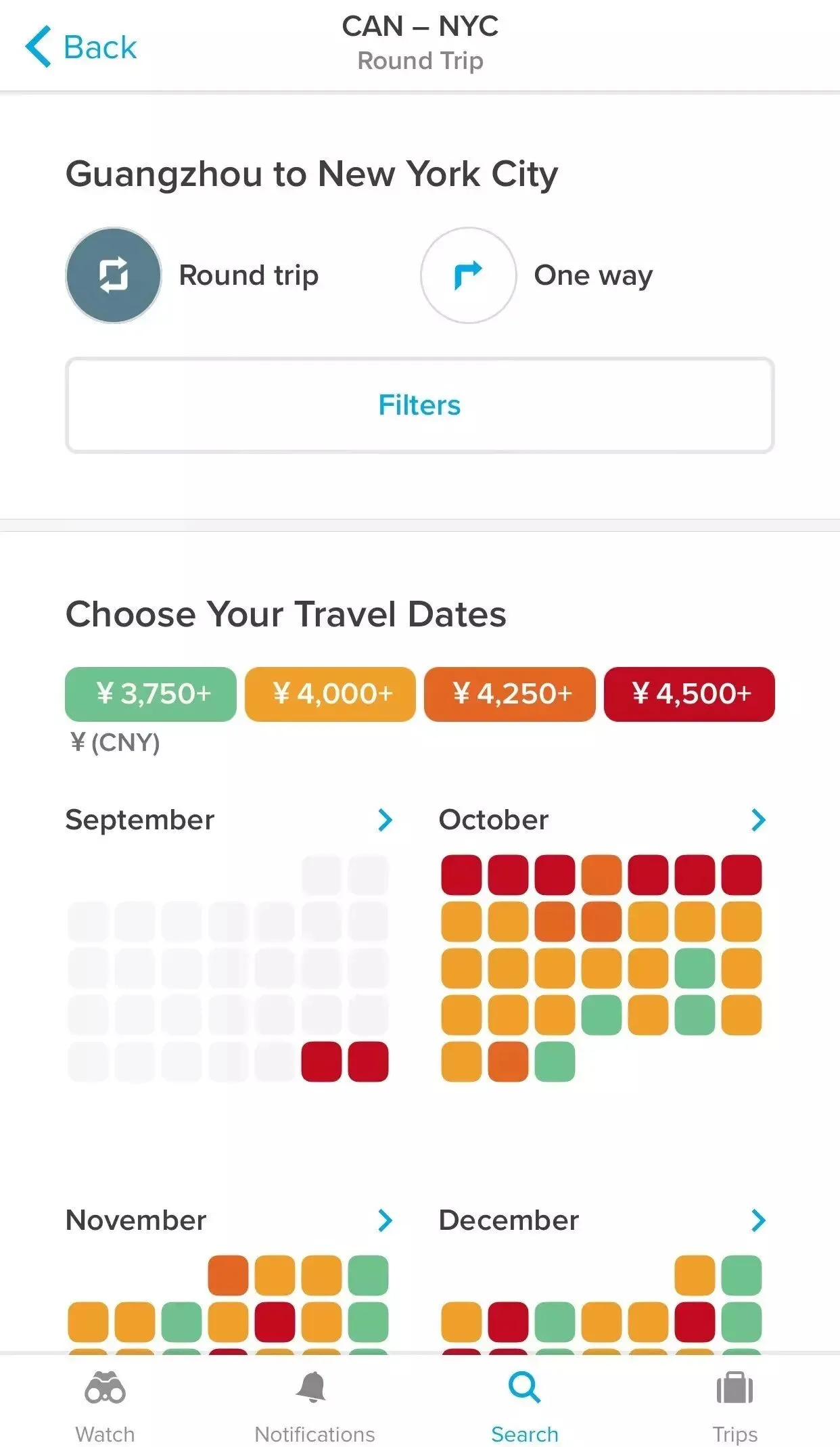Tap the Back chevron arrow icon

[x=39, y=47]
